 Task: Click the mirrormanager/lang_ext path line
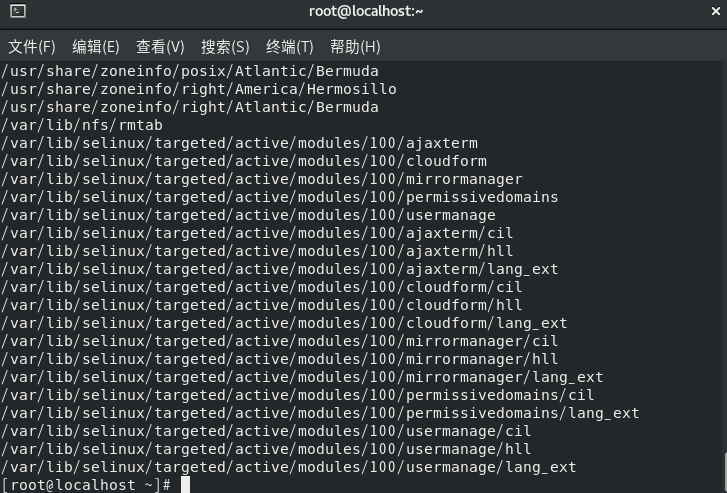(302, 378)
